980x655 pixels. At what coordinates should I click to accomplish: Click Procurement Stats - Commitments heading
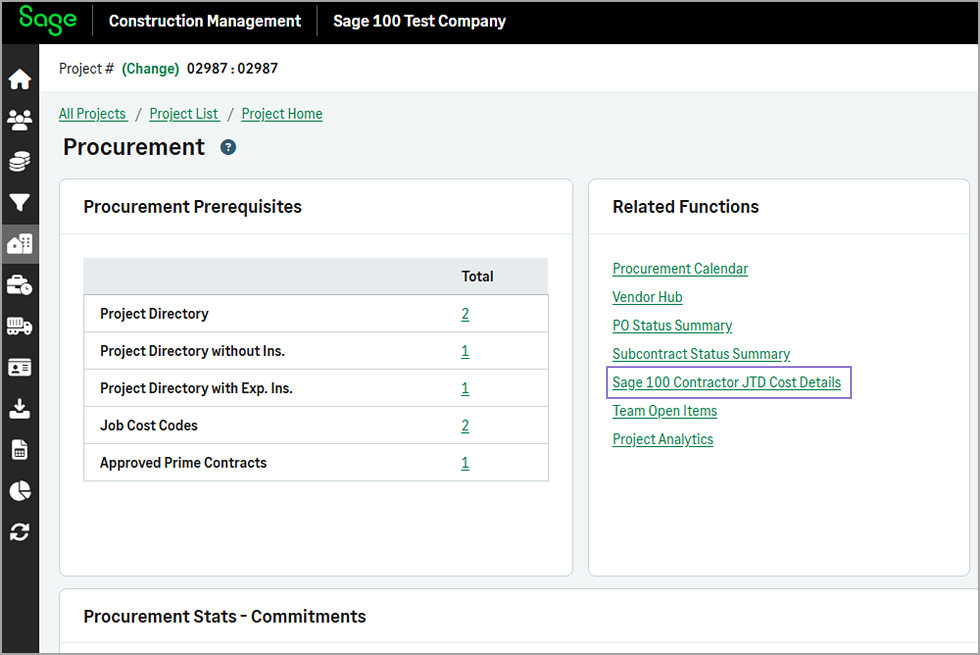coord(225,617)
